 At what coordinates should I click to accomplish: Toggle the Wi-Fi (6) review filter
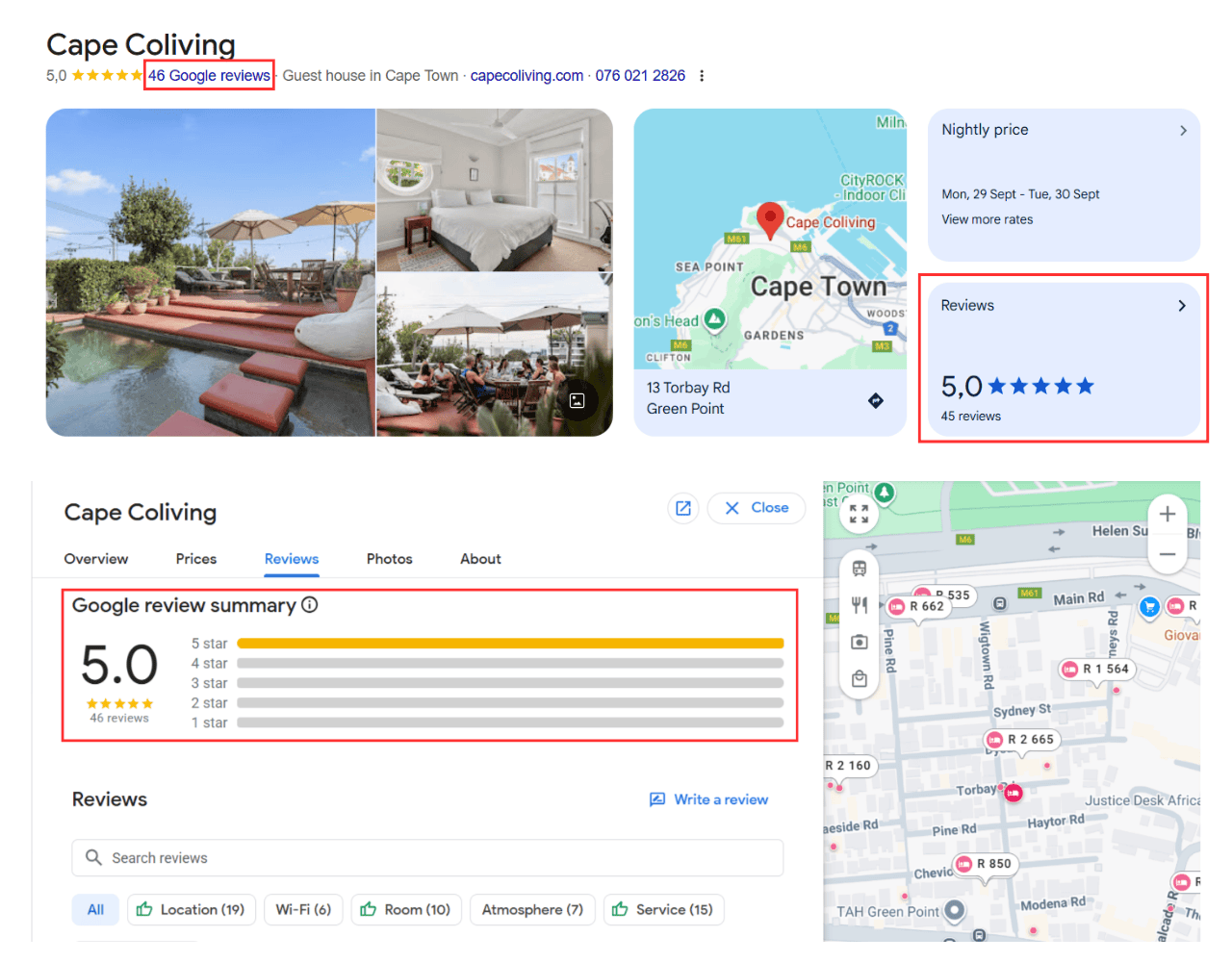pos(303,910)
